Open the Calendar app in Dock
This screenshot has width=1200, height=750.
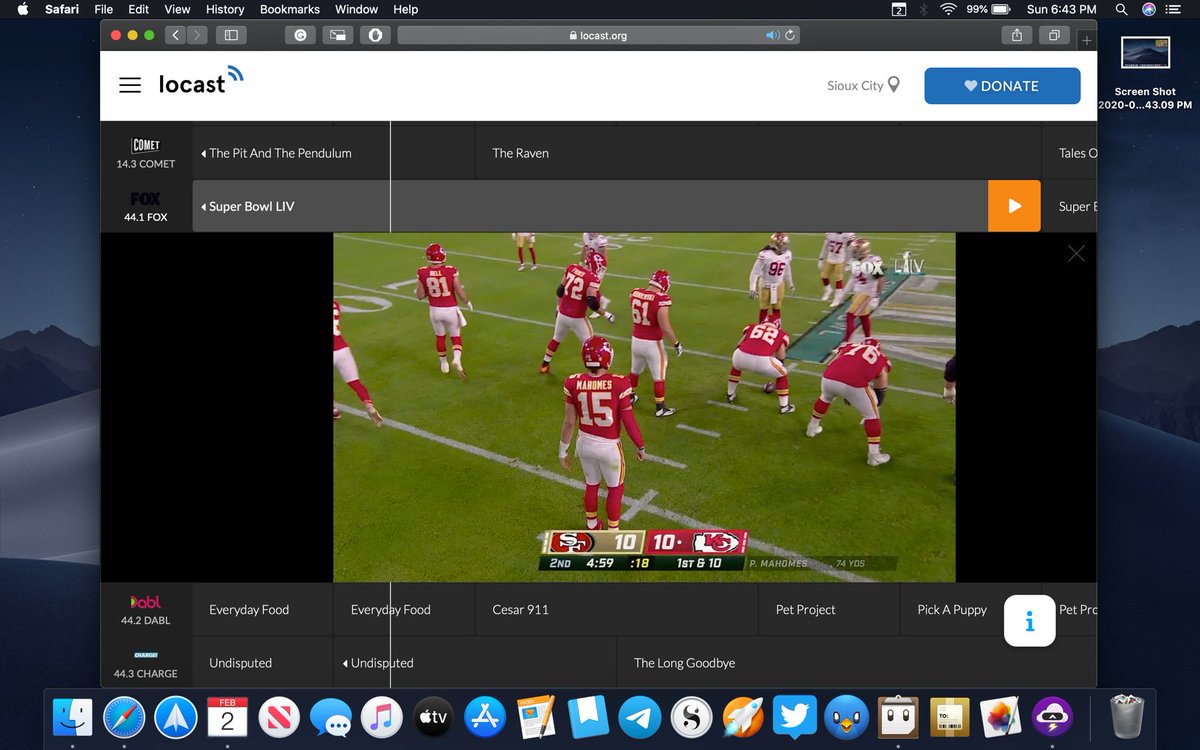point(227,717)
